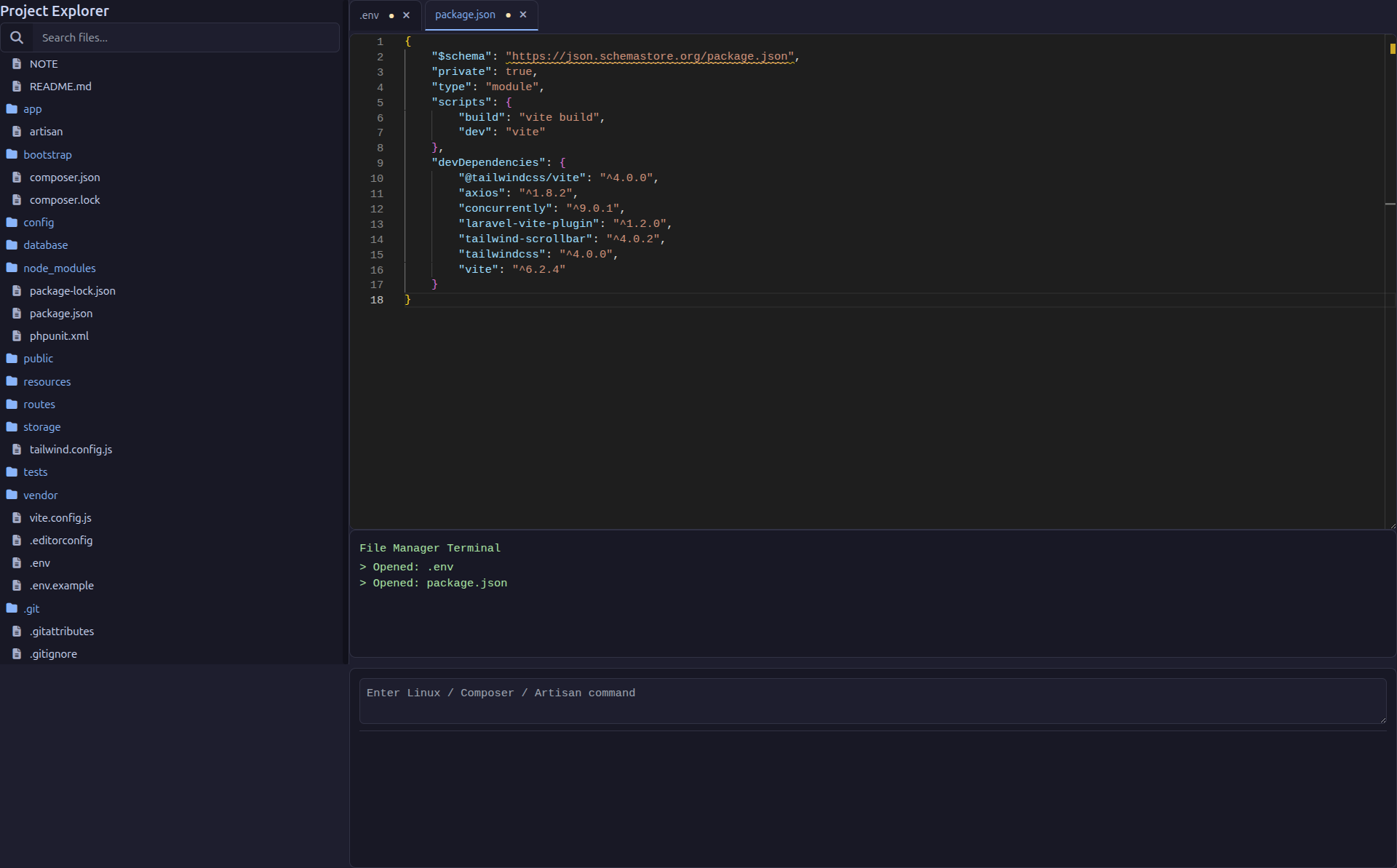Expand the bootstrap folder
The width and height of the screenshot is (1397, 868).
47,154
